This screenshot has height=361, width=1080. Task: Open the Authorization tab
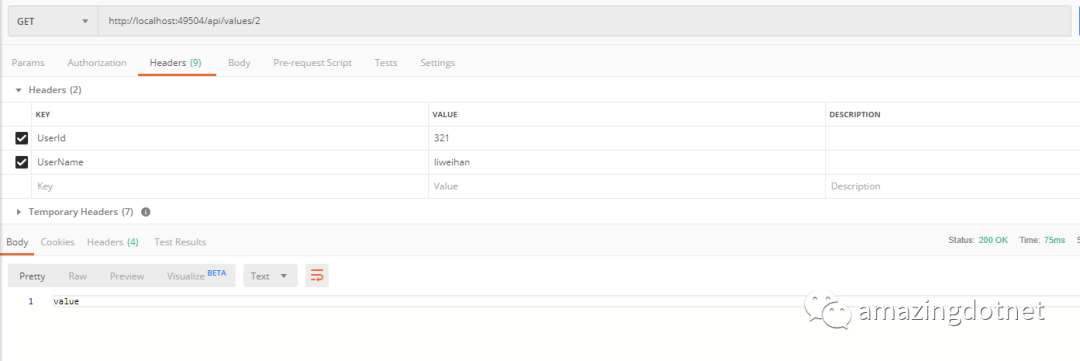pos(97,63)
